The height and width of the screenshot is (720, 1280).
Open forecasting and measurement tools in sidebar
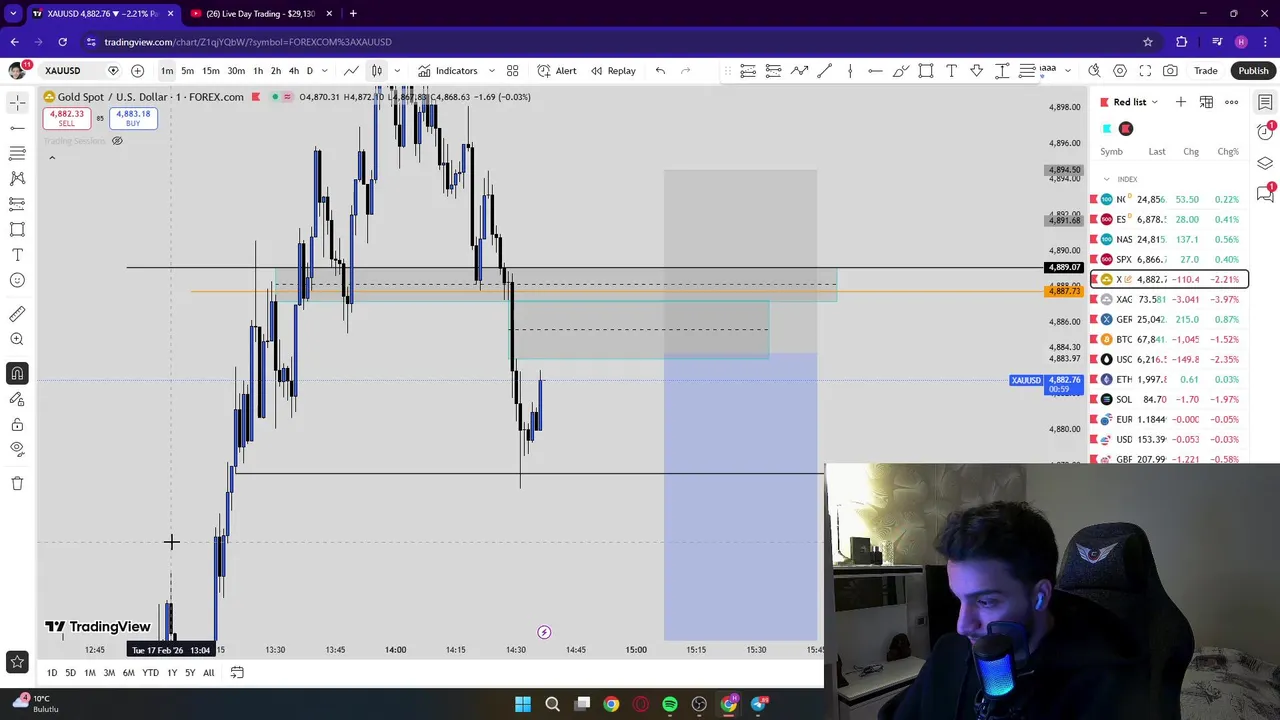click(x=17, y=204)
